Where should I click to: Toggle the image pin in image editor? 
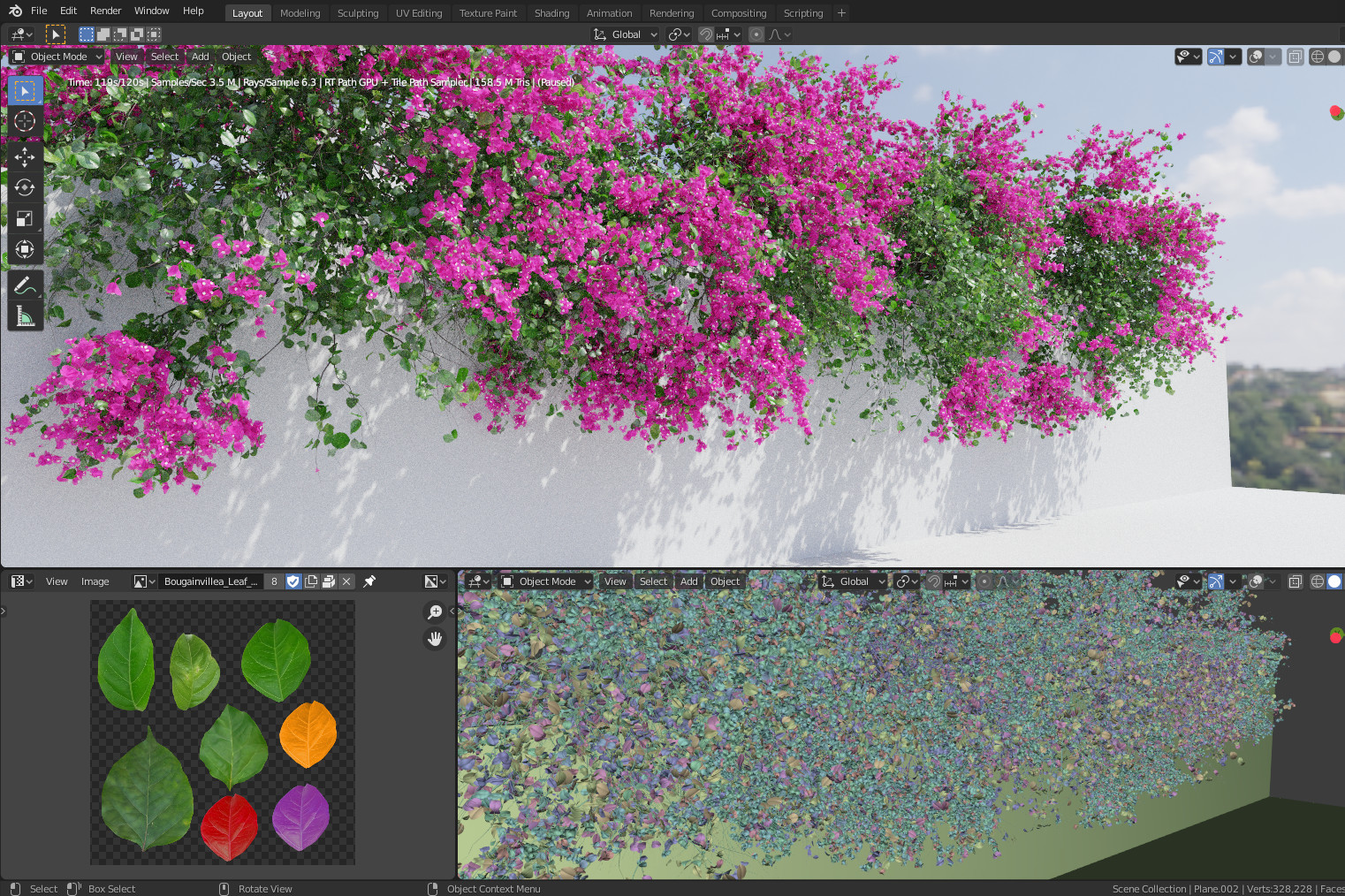(369, 581)
